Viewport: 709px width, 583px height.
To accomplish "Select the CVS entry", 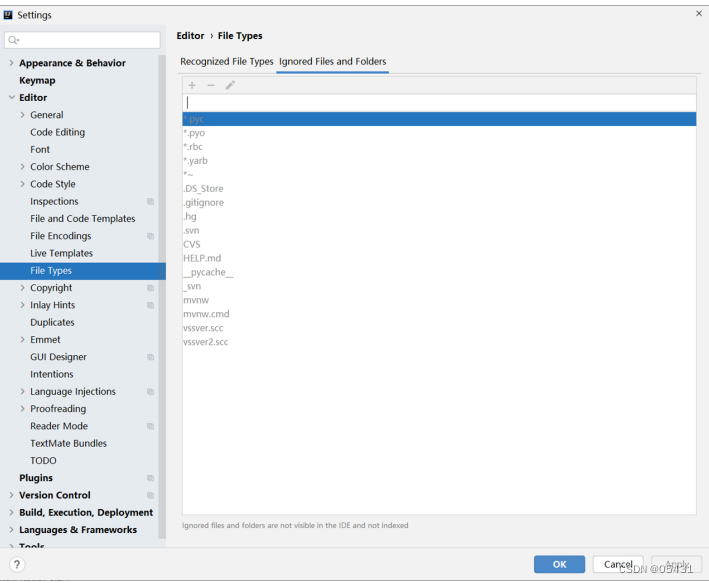I will [x=439, y=244].
